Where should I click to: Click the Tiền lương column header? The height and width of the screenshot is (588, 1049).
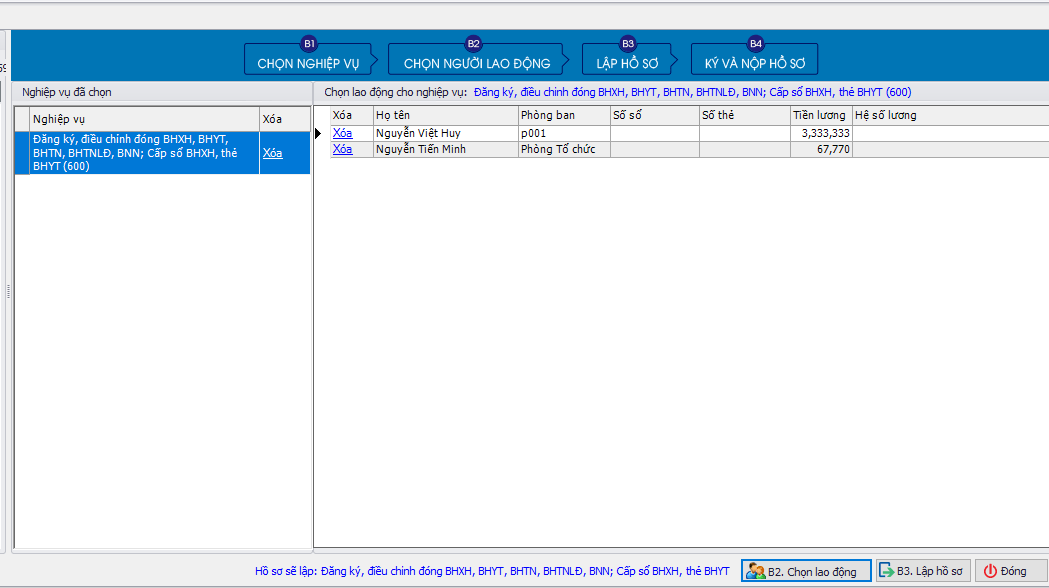(x=821, y=115)
